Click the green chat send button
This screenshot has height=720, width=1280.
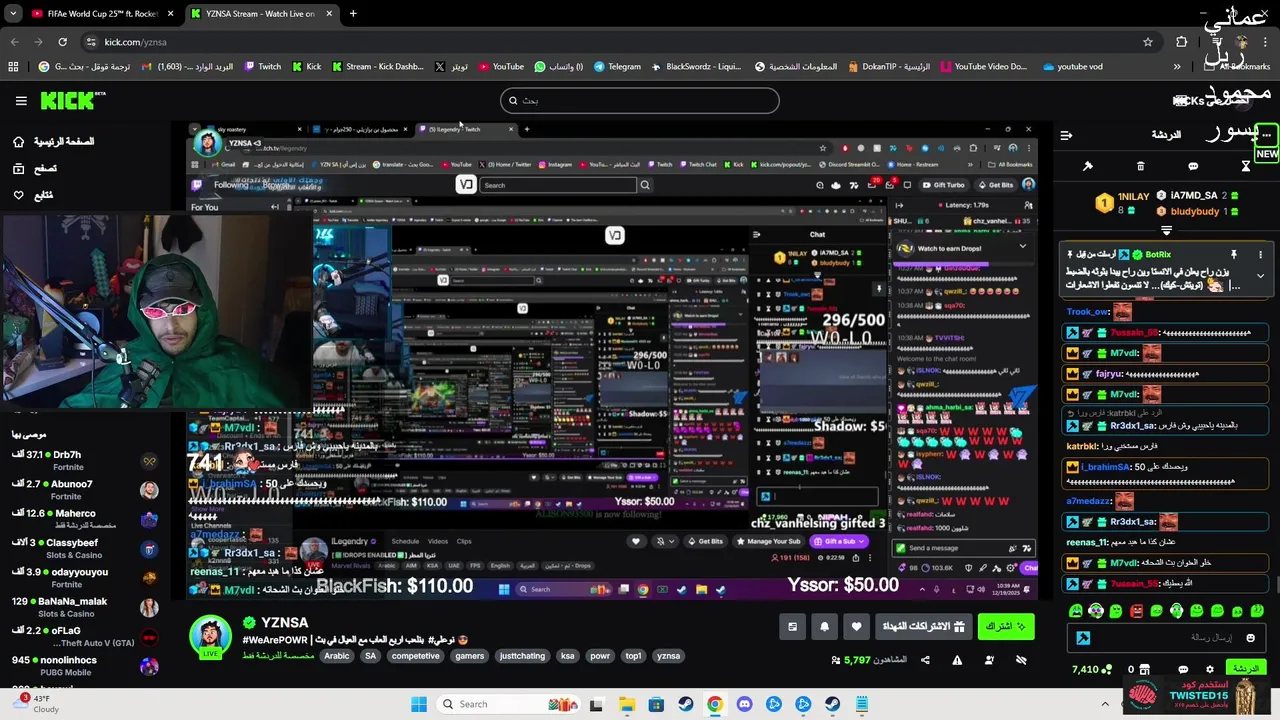click(x=1246, y=668)
